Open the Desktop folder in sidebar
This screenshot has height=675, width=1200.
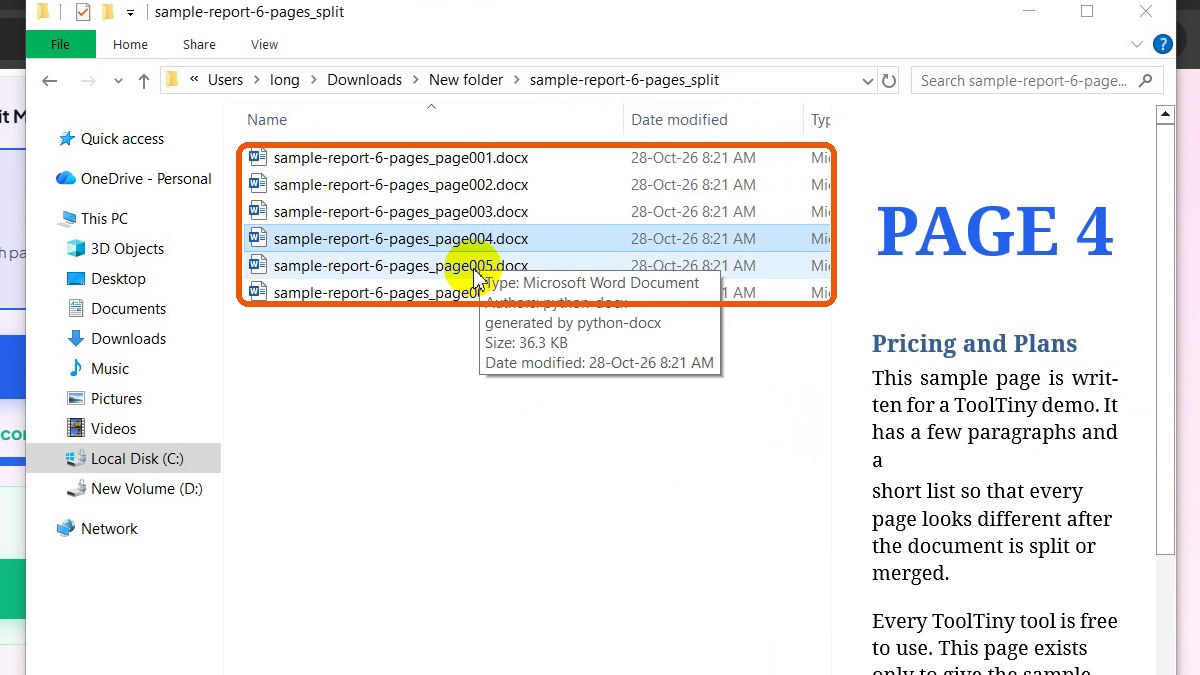point(118,279)
